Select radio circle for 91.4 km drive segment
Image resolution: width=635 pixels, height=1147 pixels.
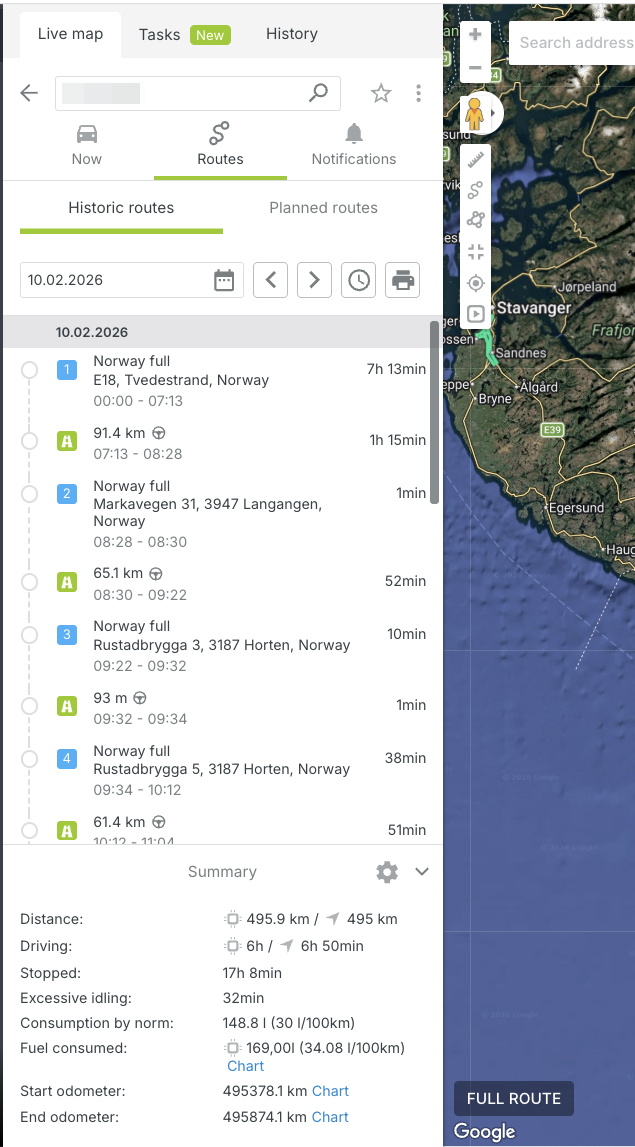[30, 442]
